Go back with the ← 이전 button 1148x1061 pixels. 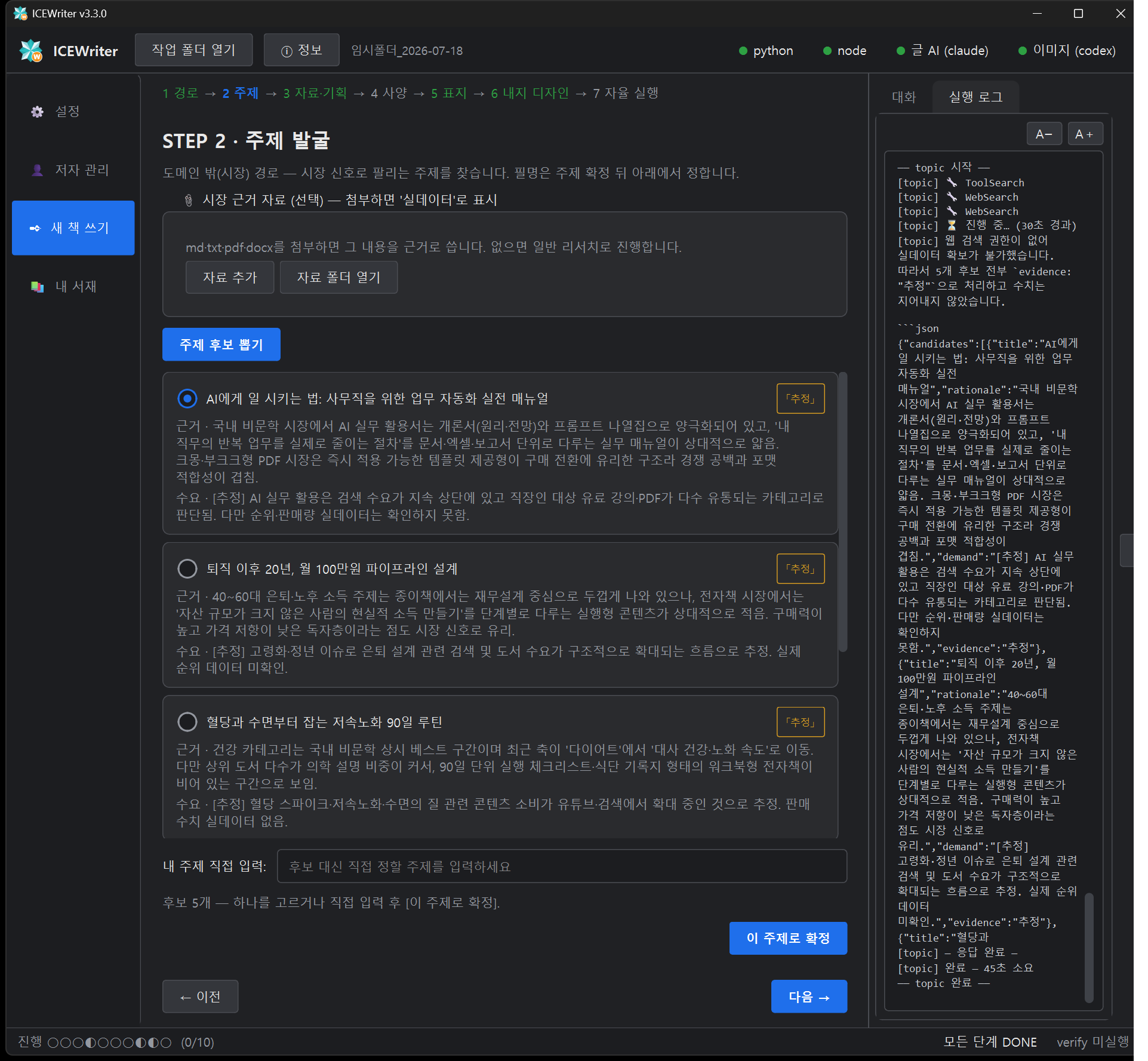201,997
